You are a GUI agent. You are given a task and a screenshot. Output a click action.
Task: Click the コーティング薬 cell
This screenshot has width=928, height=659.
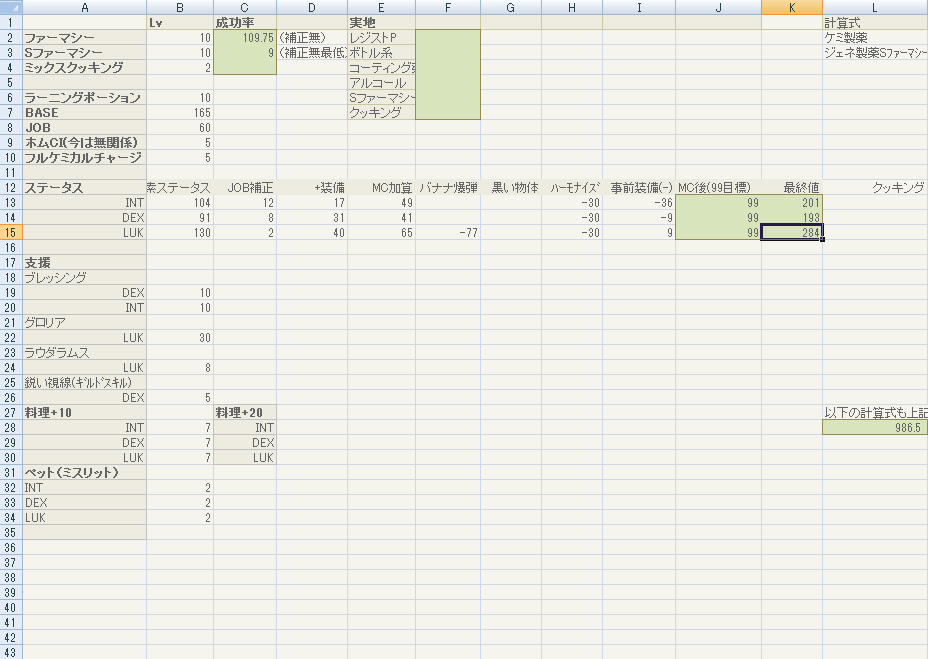[x=381, y=67]
